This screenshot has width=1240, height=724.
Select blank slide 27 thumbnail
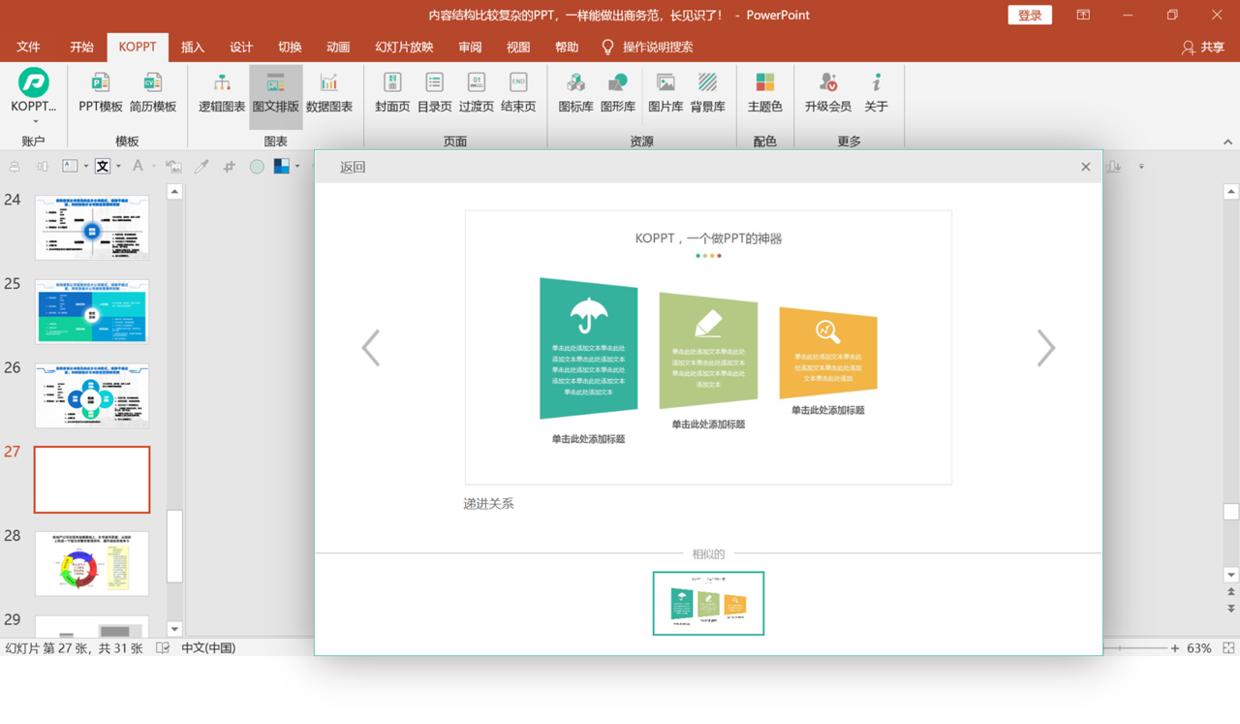point(92,480)
